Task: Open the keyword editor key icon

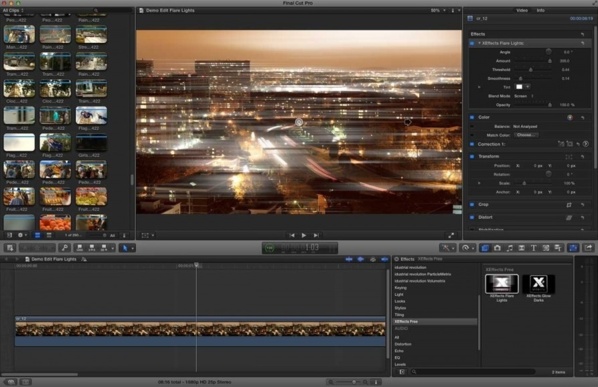Action: [65, 248]
